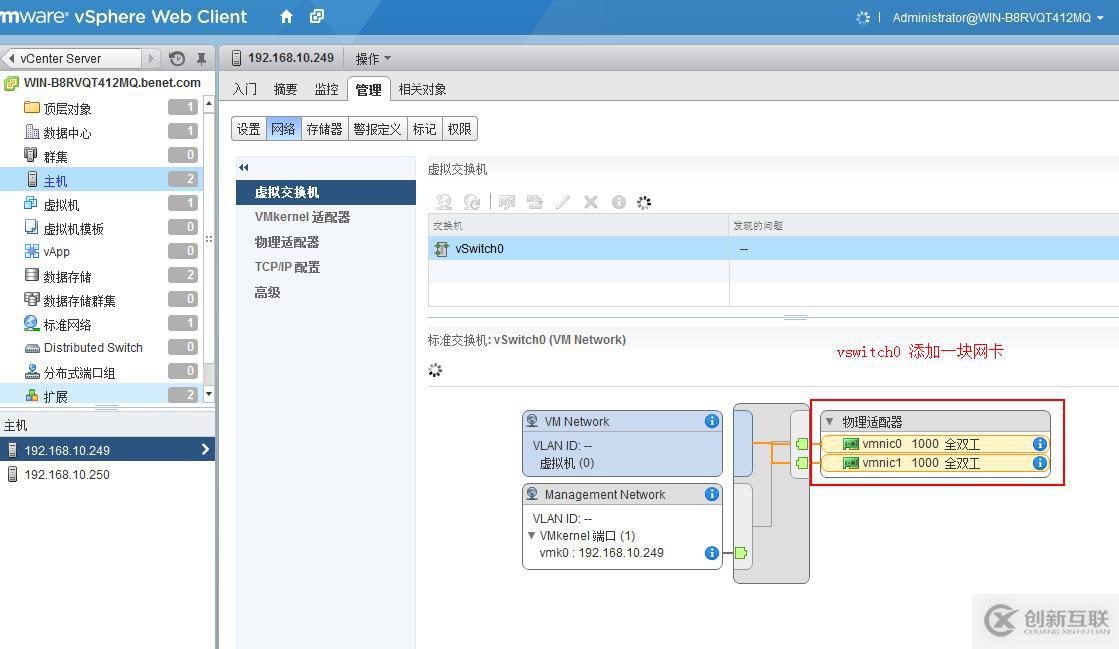
Task: Open the info icon for Management Network
Action: [712, 494]
